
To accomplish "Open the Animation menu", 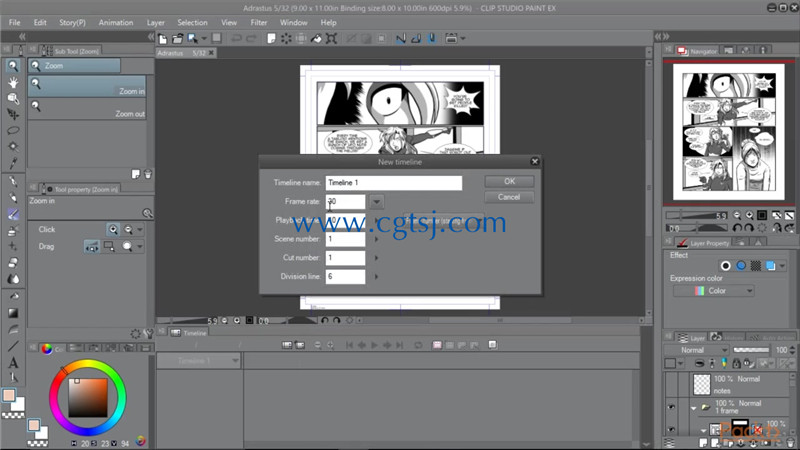I will (x=116, y=22).
